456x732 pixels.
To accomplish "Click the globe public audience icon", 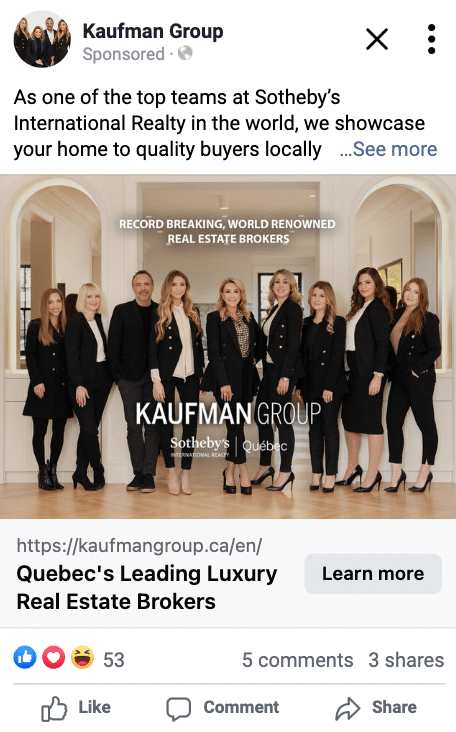I will pyautogui.click(x=185, y=53).
